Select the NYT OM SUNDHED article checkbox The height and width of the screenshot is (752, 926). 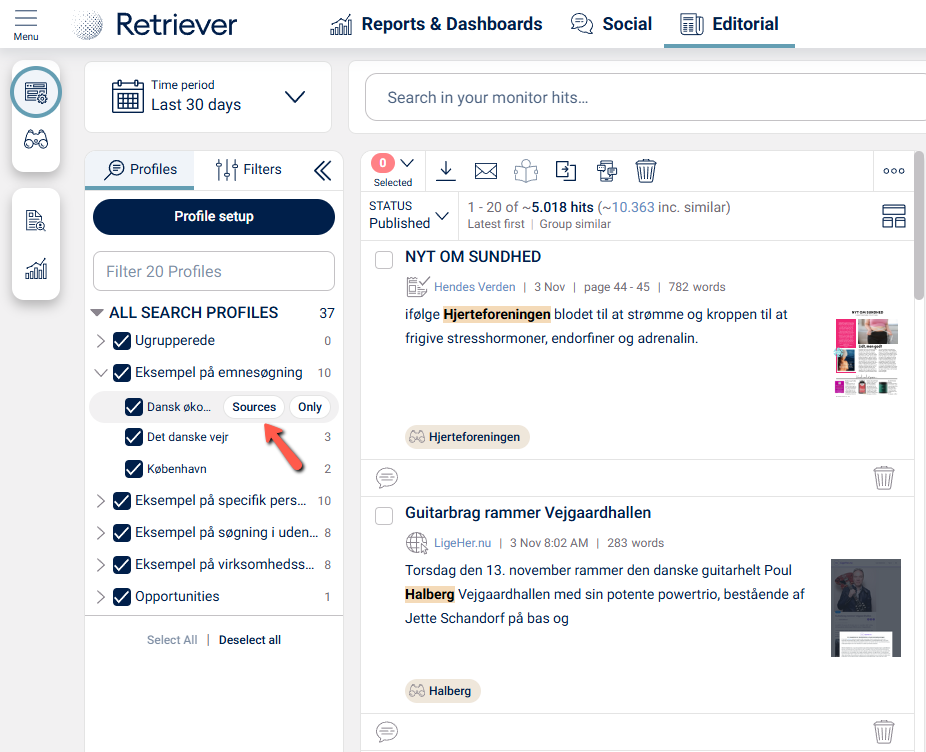click(384, 260)
